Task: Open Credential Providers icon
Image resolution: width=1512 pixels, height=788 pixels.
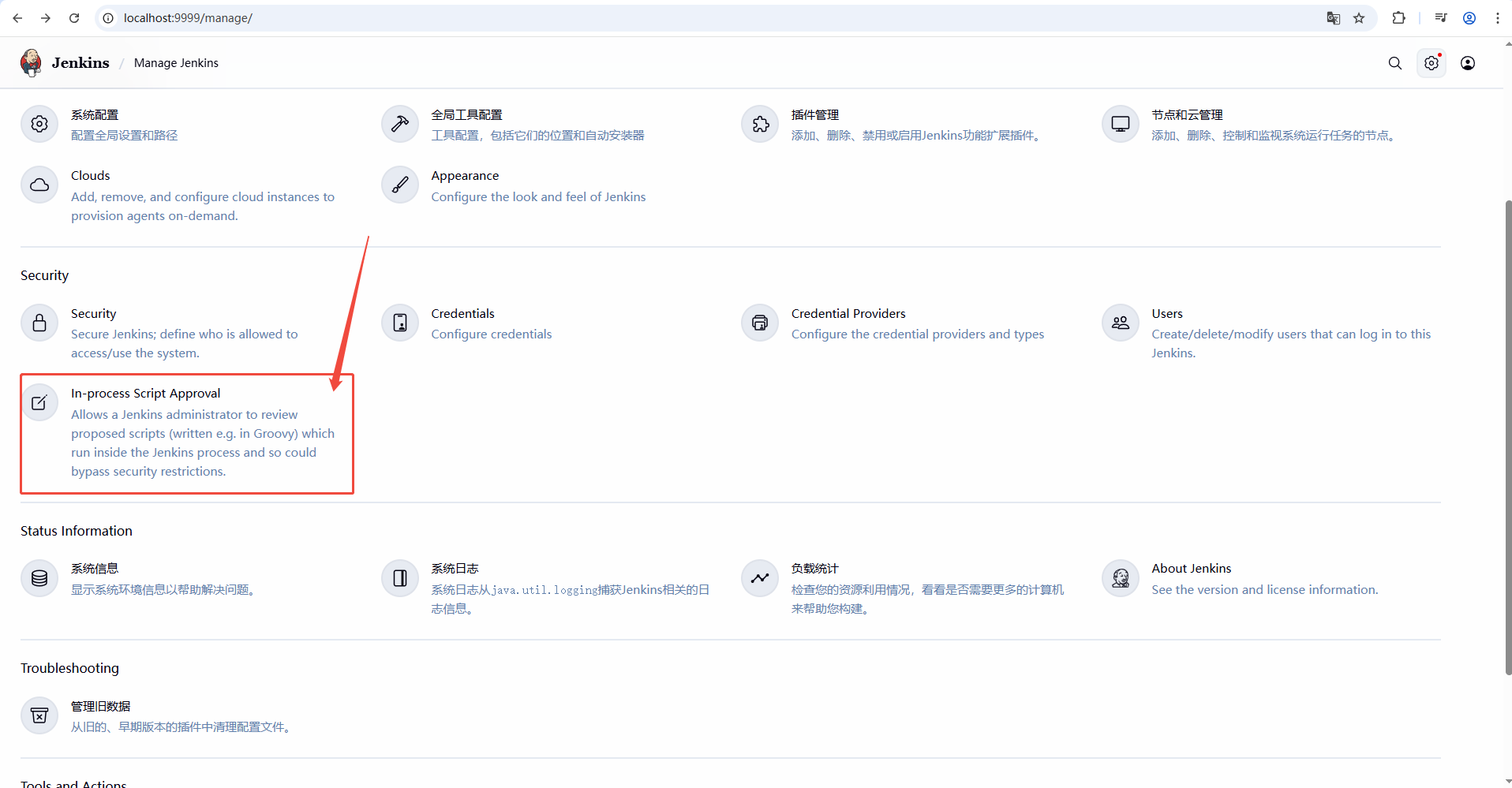Action: [760, 323]
